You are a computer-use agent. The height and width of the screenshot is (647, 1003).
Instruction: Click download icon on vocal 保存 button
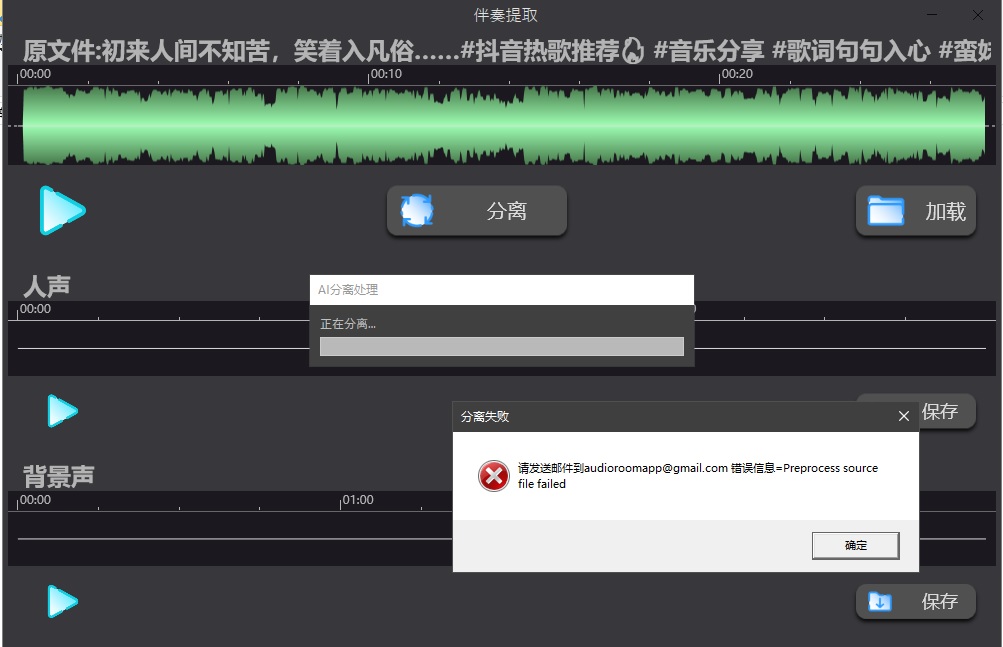(880, 410)
